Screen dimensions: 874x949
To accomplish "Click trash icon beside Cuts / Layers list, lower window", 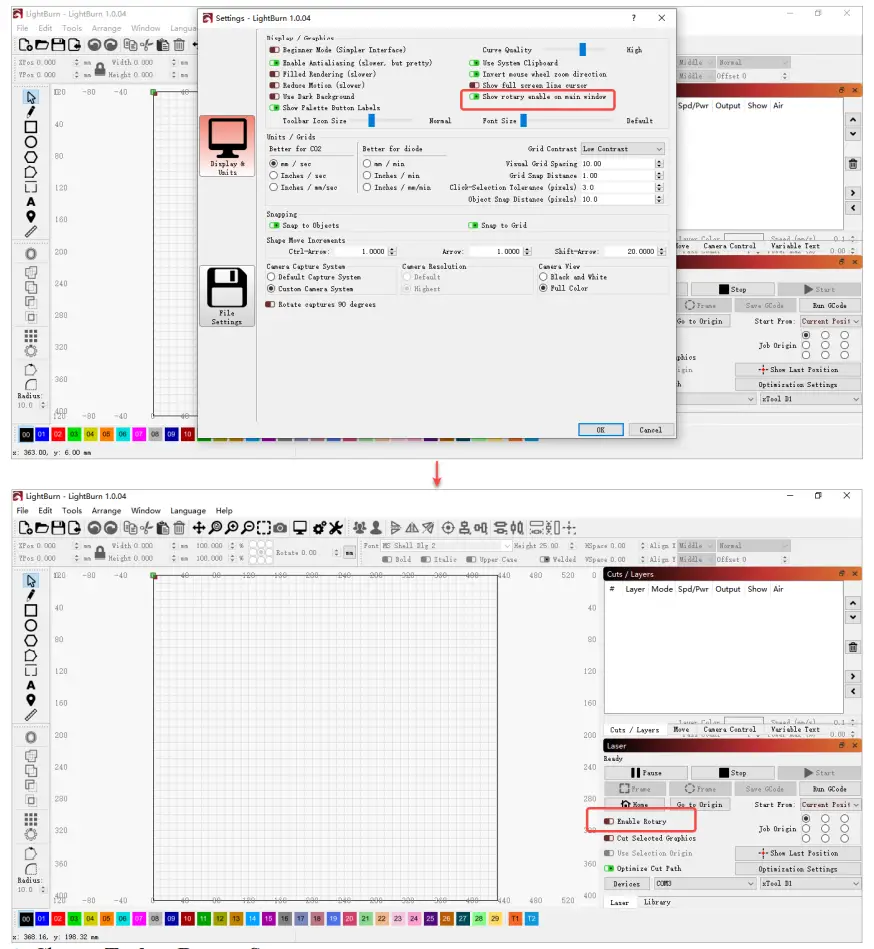I will click(853, 647).
